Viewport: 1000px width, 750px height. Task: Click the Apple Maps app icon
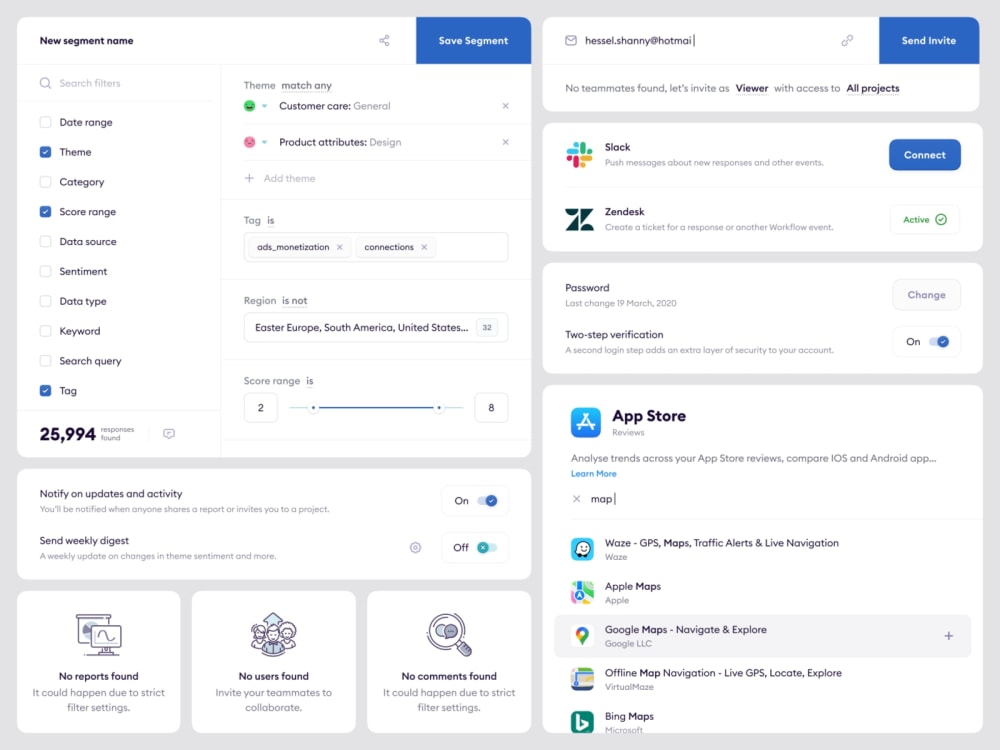(582, 592)
